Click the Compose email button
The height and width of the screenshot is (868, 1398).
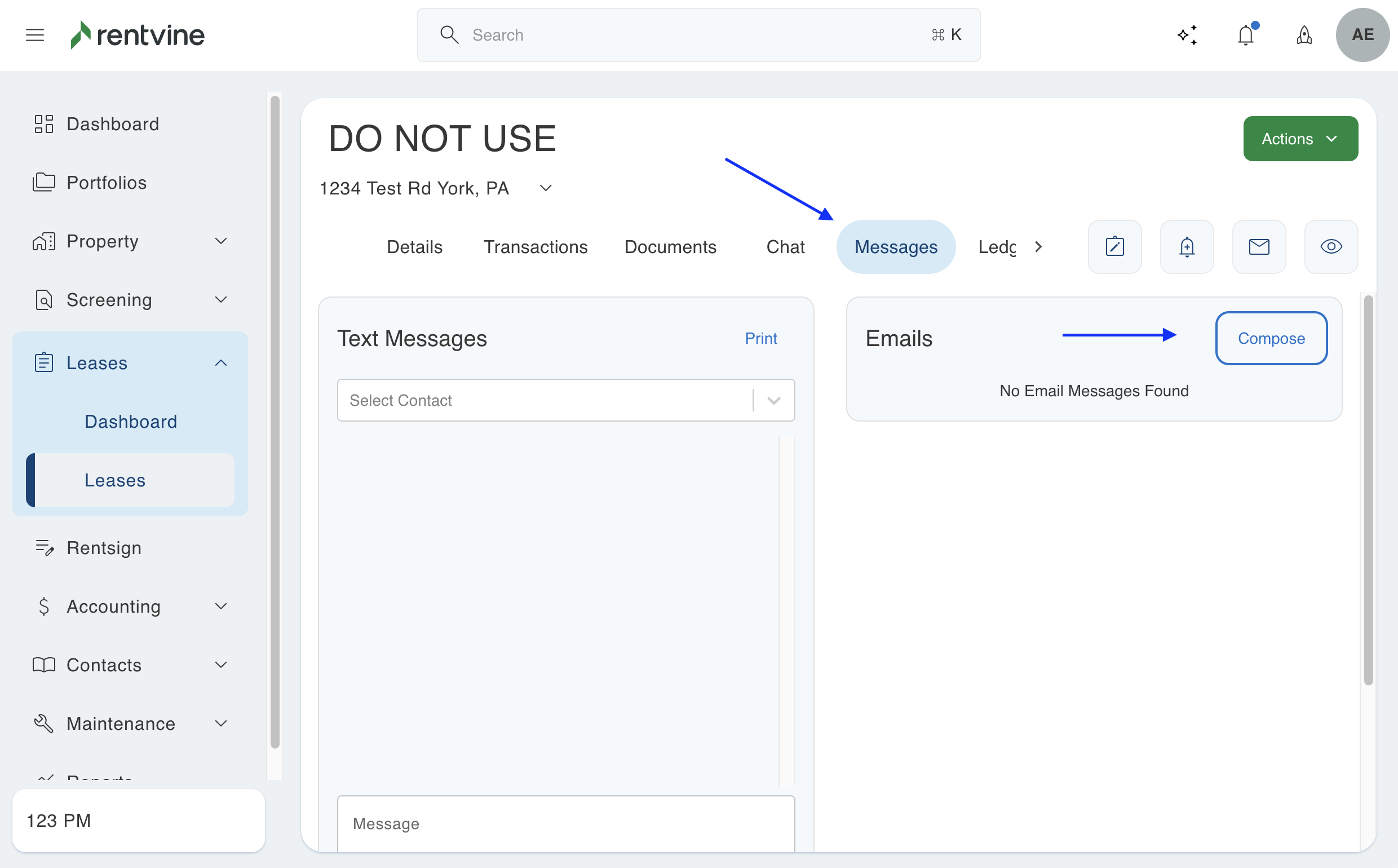point(1271,338)
